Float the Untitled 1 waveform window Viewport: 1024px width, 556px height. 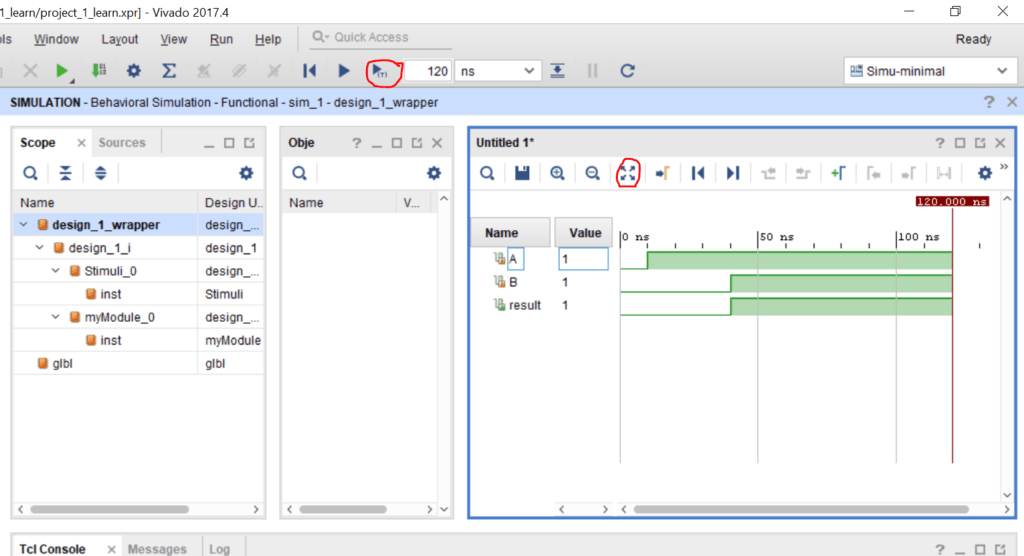(980, 142)
